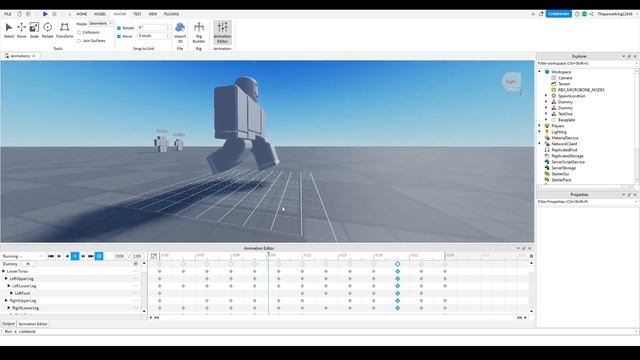Expand the Players node in Explorer
Viewport: 640px width, 360px height.
pos(540,126)
